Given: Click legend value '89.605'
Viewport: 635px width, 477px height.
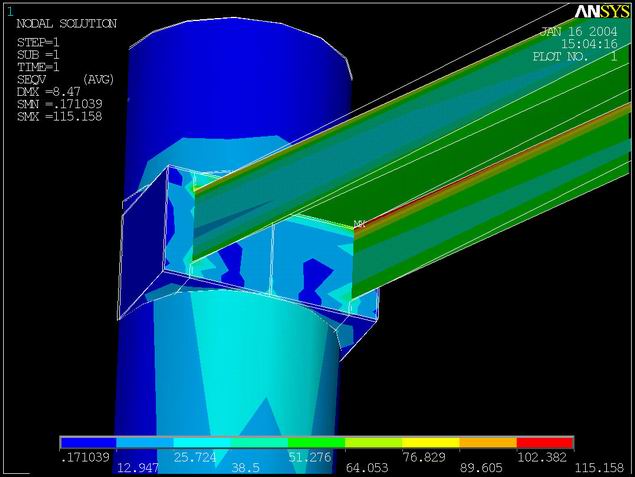Looking at the screenshot, I should click(x=481, y=468).
